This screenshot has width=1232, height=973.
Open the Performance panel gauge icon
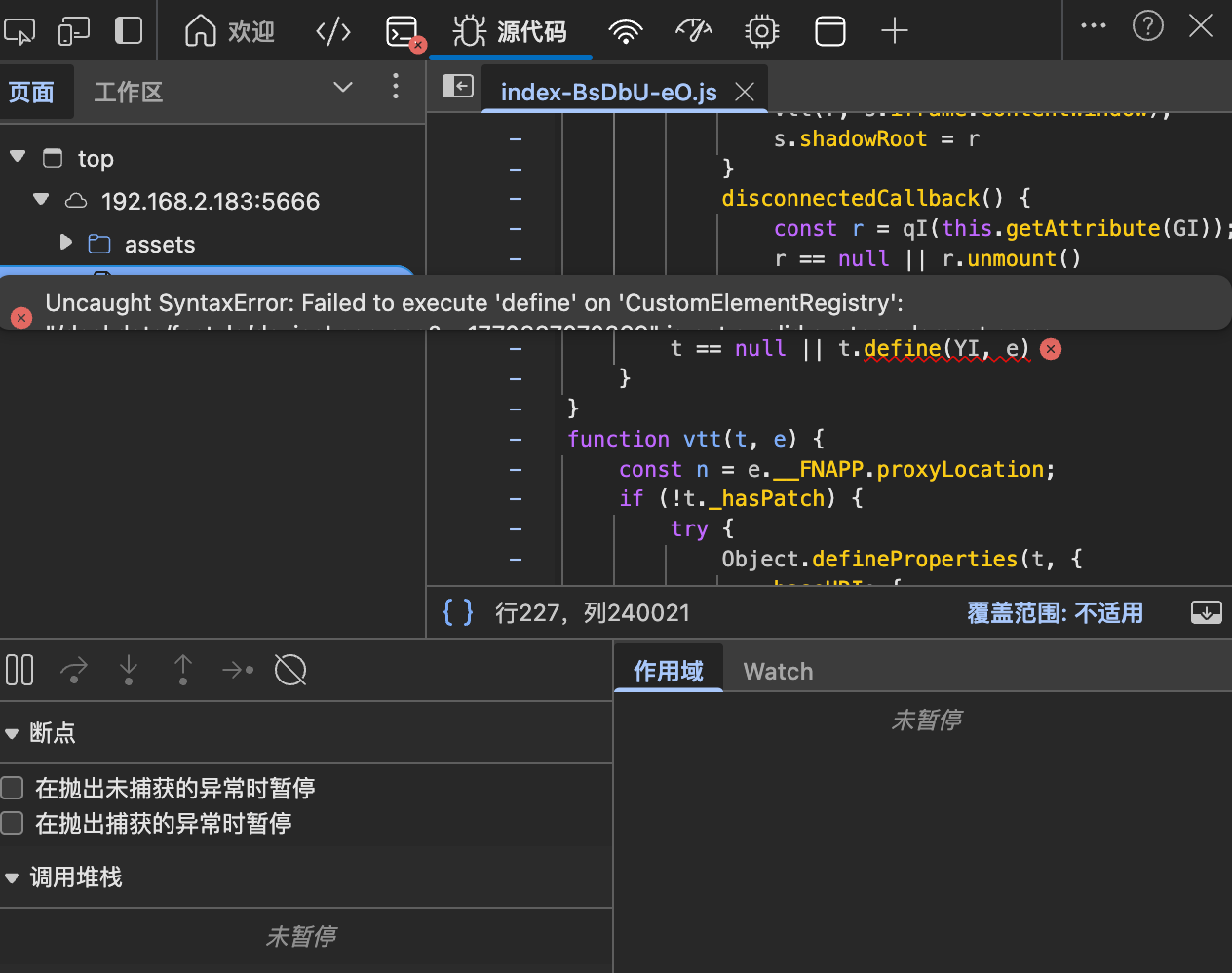[x=694, y=31]
